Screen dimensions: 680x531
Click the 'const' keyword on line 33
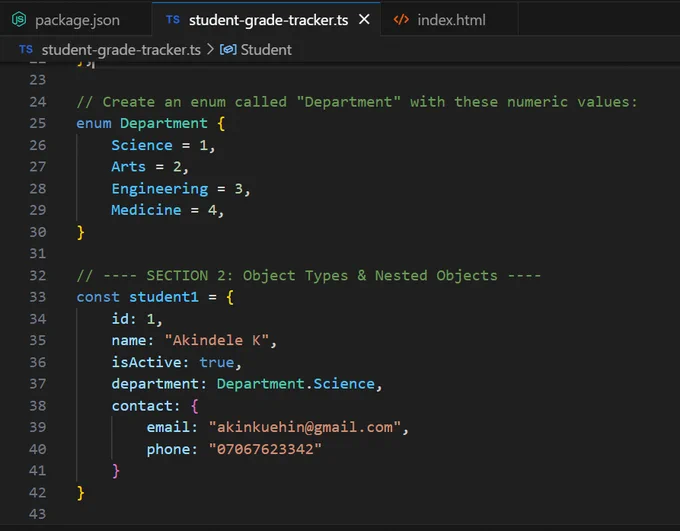pos(98,297)
